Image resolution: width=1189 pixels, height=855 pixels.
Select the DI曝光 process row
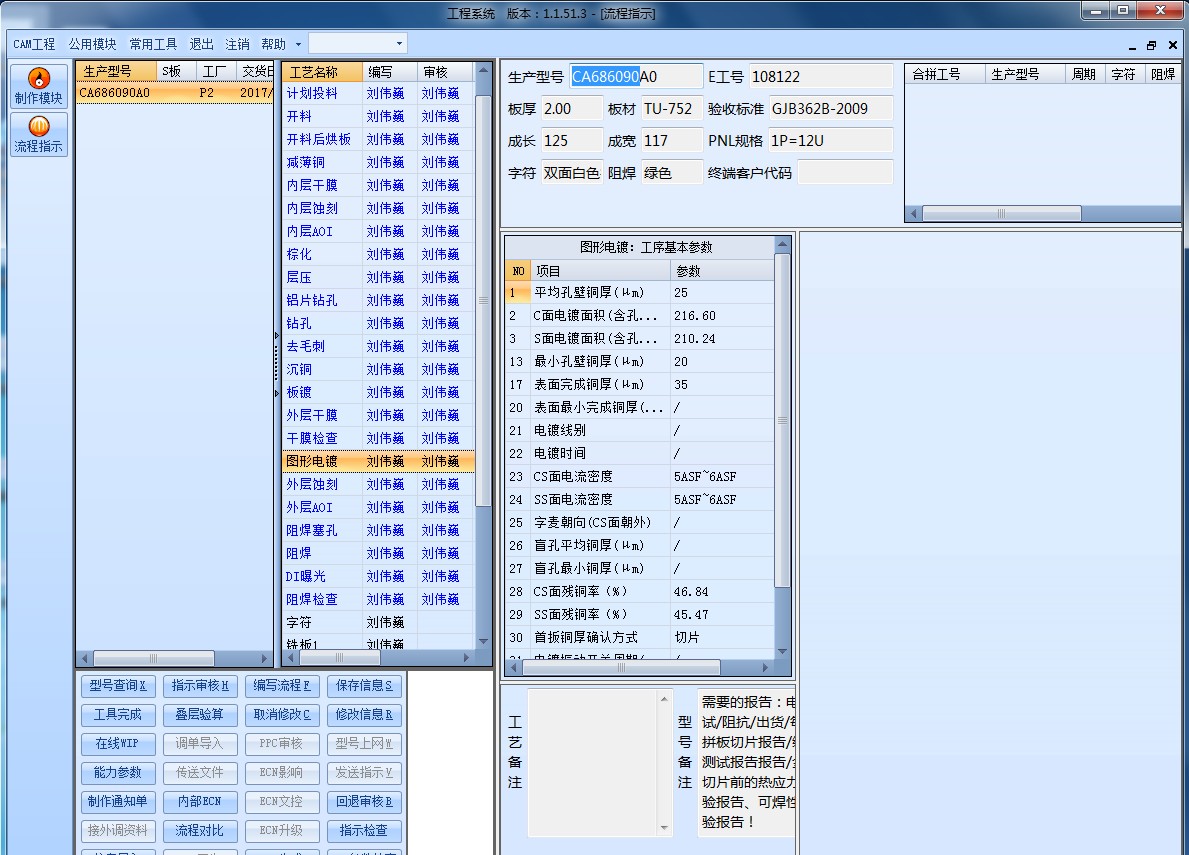click(378, 576)
